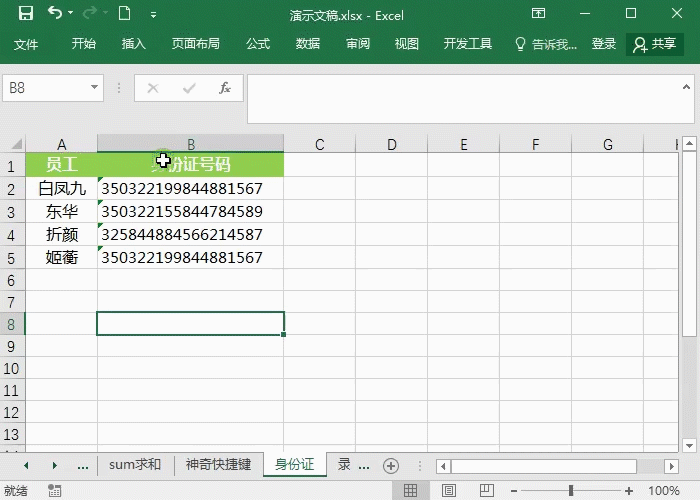Click ellipsis left of the sum求和 tab
The width and height of the screenshot is (700, 500).
tap(83, 466)
